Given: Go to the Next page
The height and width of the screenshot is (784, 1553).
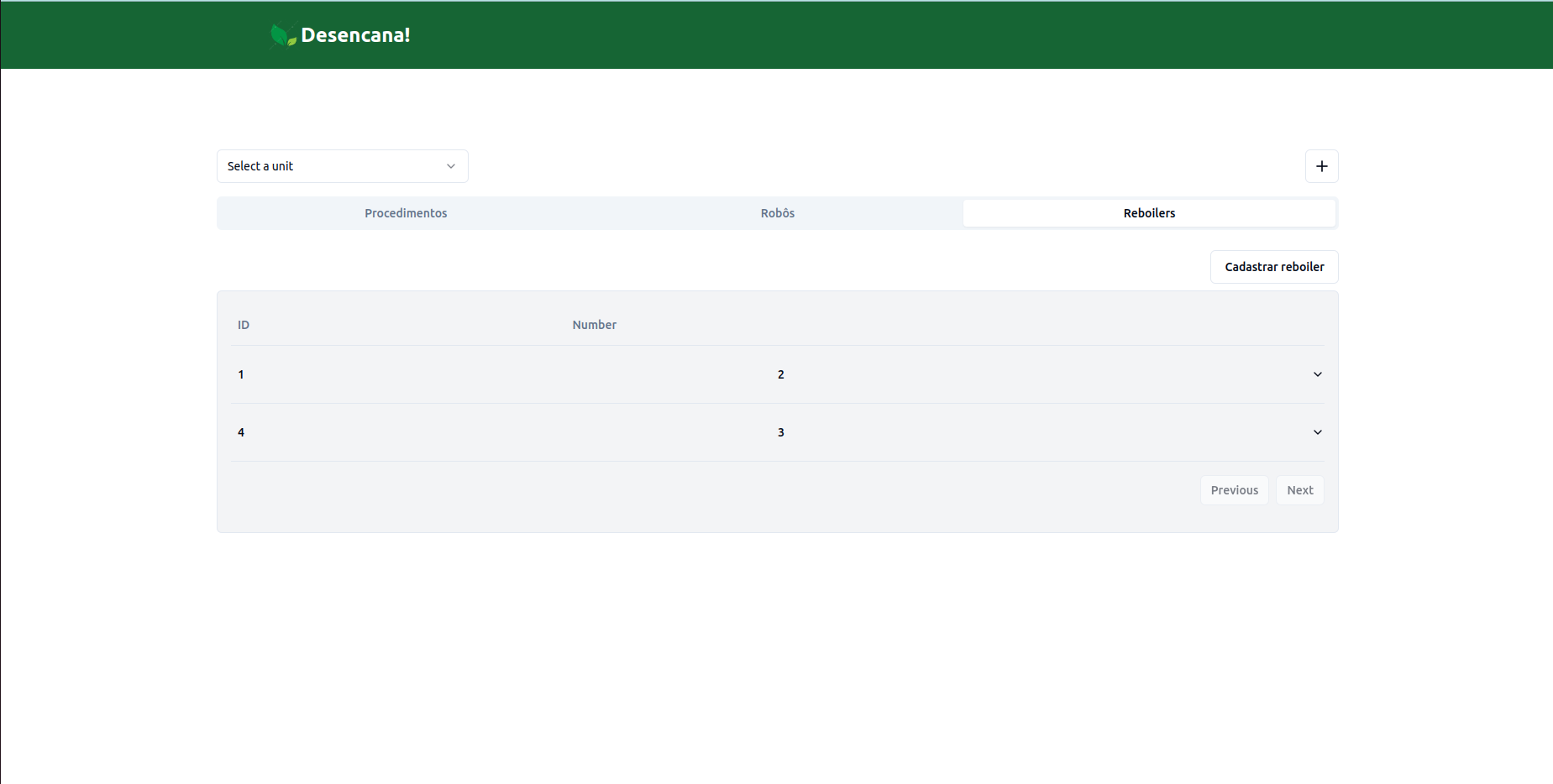Looking at the screenshot, I should tap(1299, 490).
